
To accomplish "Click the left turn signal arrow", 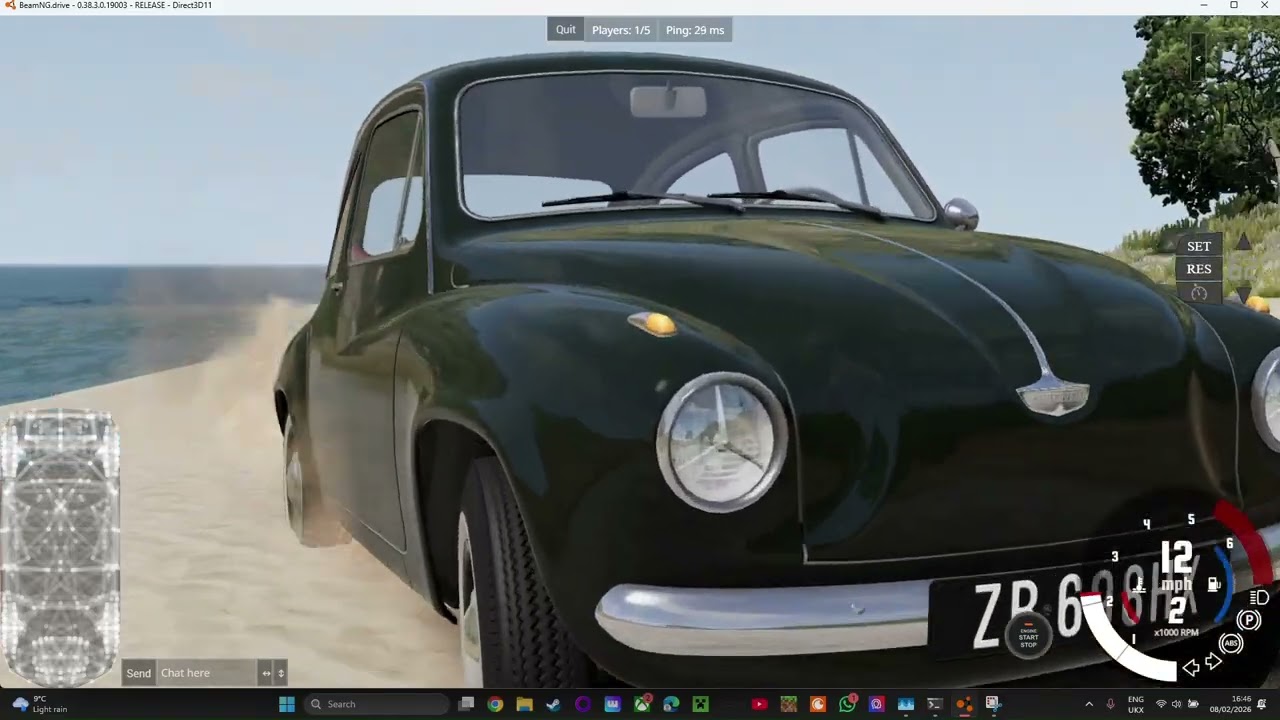I will click(x=1191, y=668).
